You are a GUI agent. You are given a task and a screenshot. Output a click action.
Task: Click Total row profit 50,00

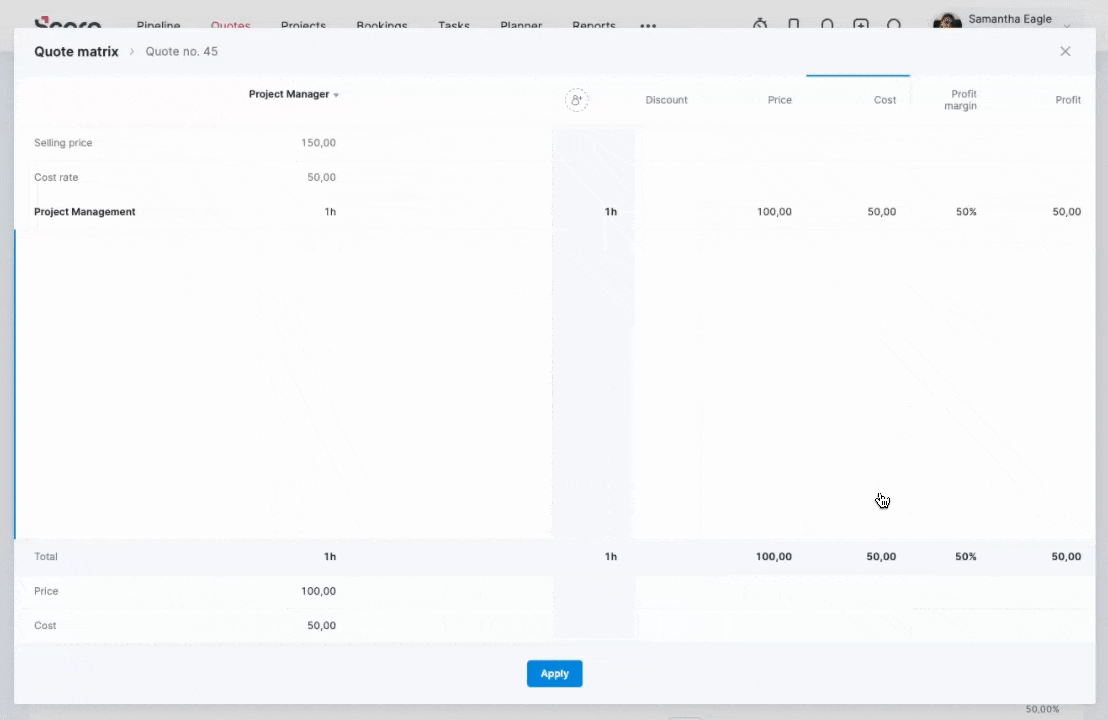point(1066,557)
